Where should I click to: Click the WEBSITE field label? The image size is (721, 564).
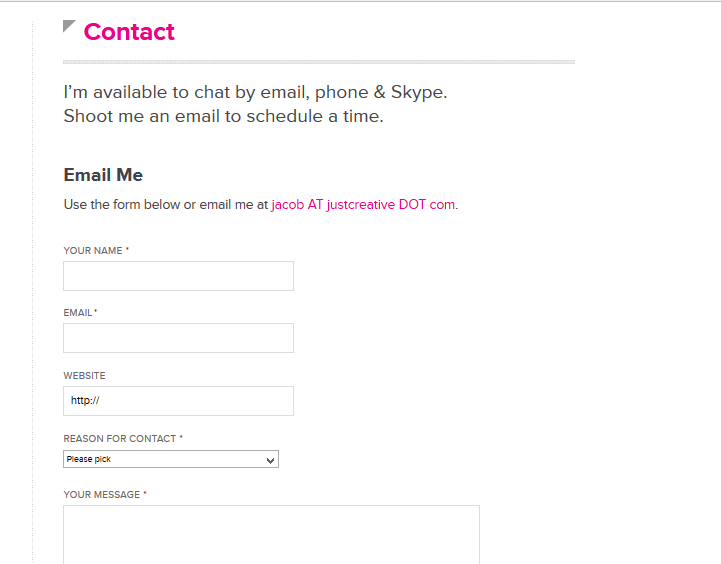(x=84, y=376)
